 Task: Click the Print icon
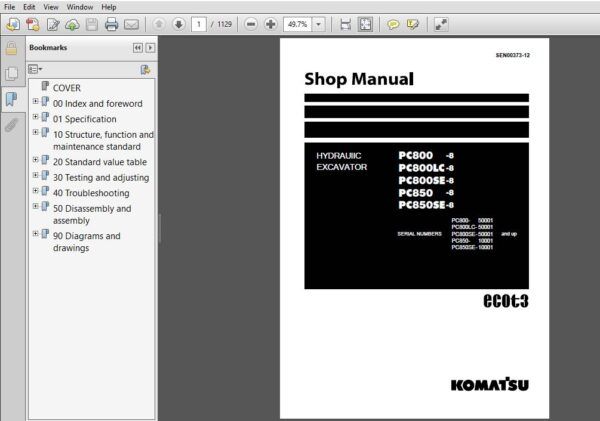(111, 24)
